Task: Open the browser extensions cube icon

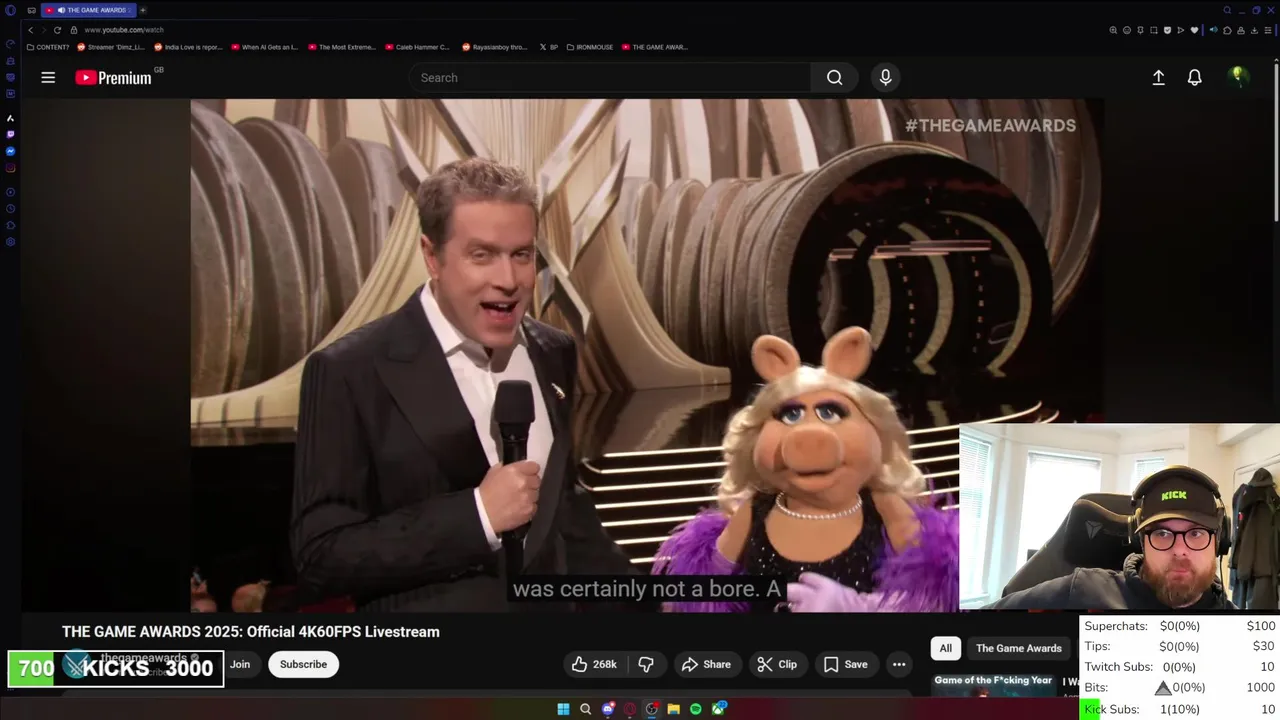Action: point(1227,30)
